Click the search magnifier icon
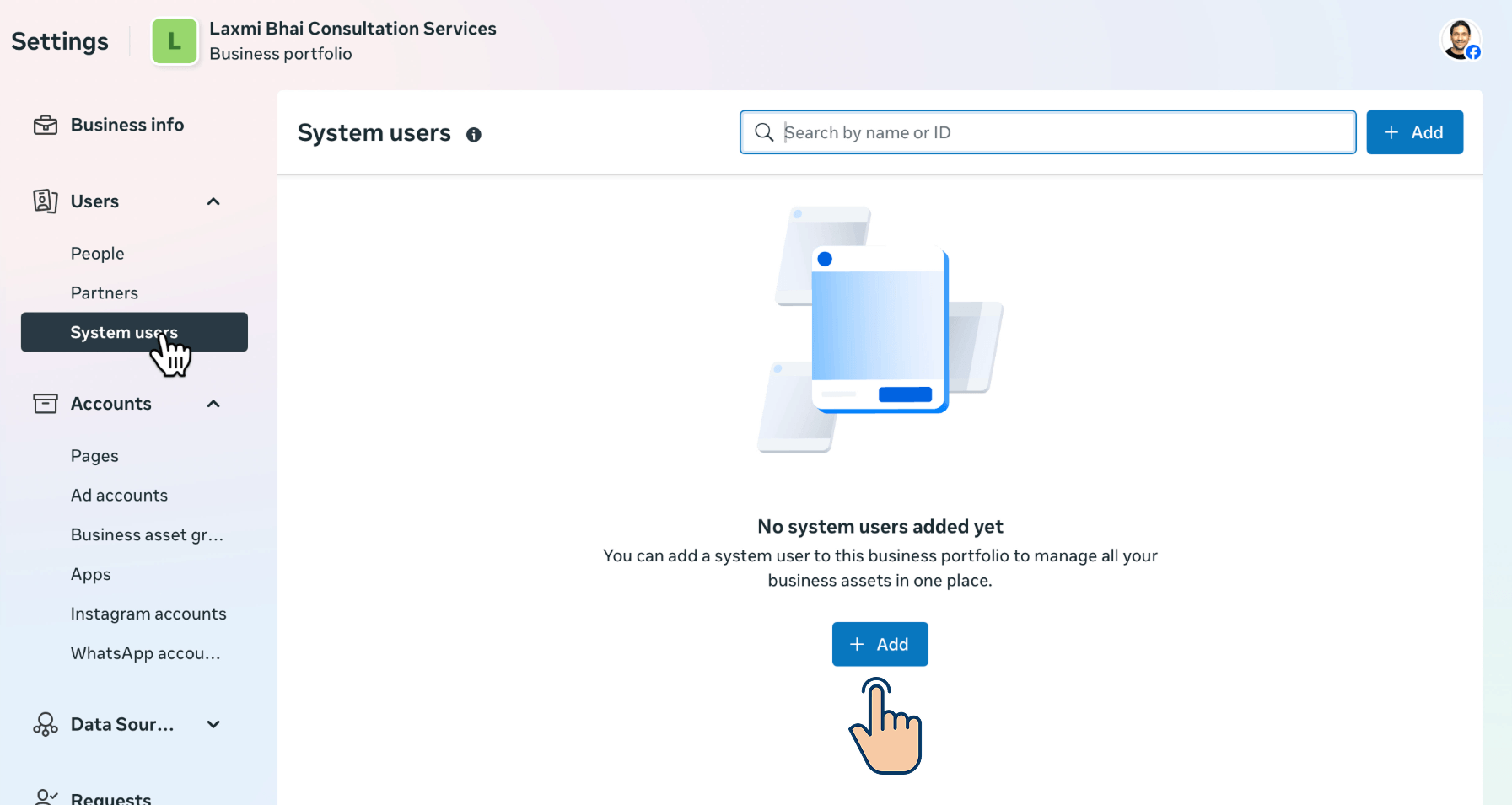The height and width of the screenshot is (805, 1512). (764, 132)
